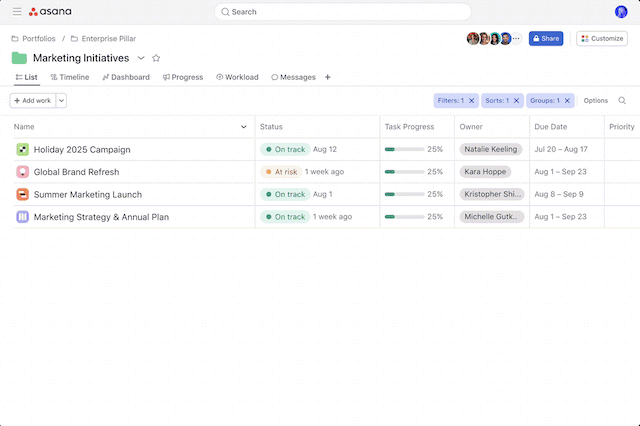Viewport: 640px width, 426px height.
Task: Click the Marketing Strategy & Annual Plan icon
Action: 22,217
